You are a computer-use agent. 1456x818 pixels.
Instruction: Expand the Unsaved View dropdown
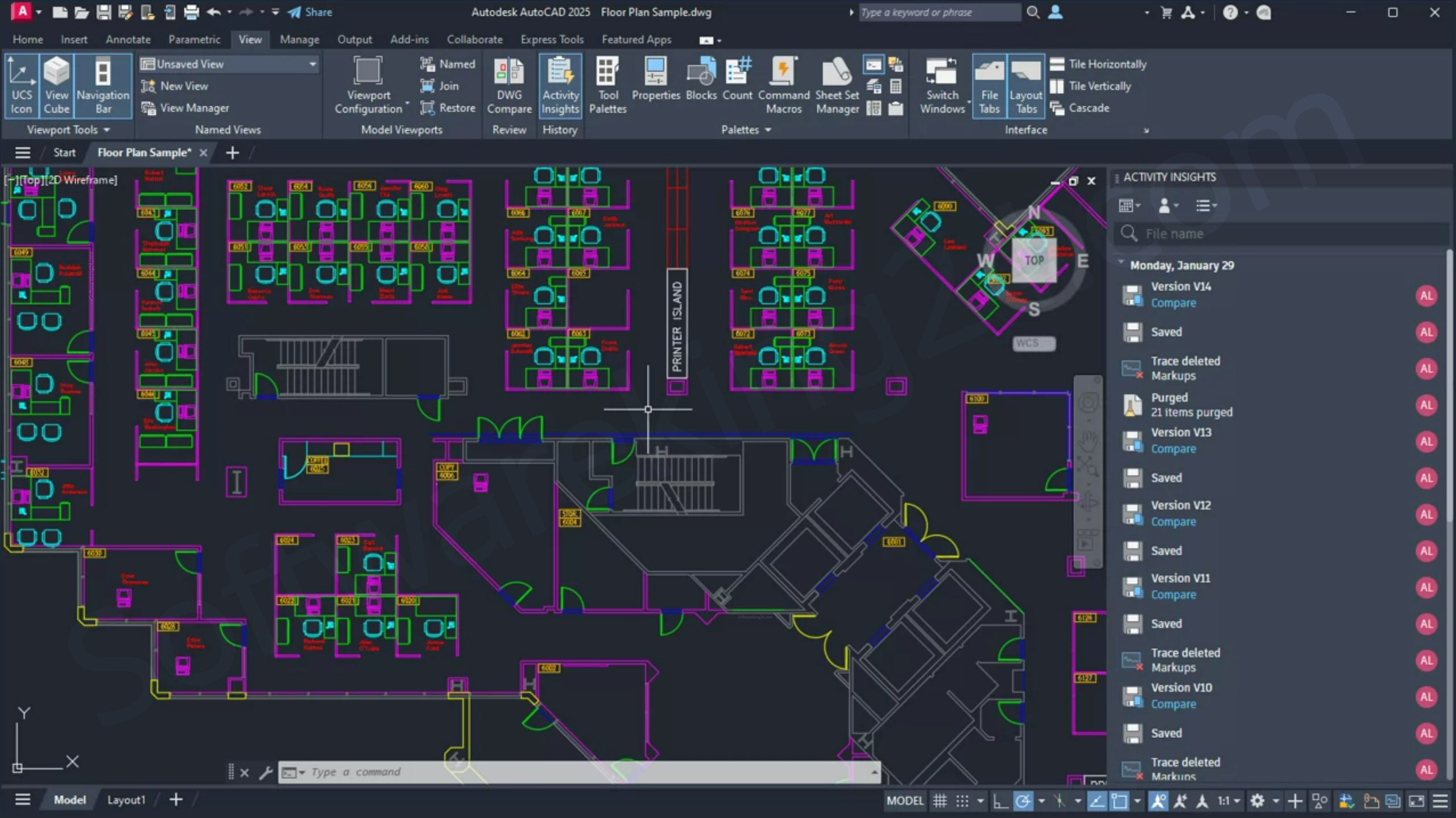click(x=312, y=64)
